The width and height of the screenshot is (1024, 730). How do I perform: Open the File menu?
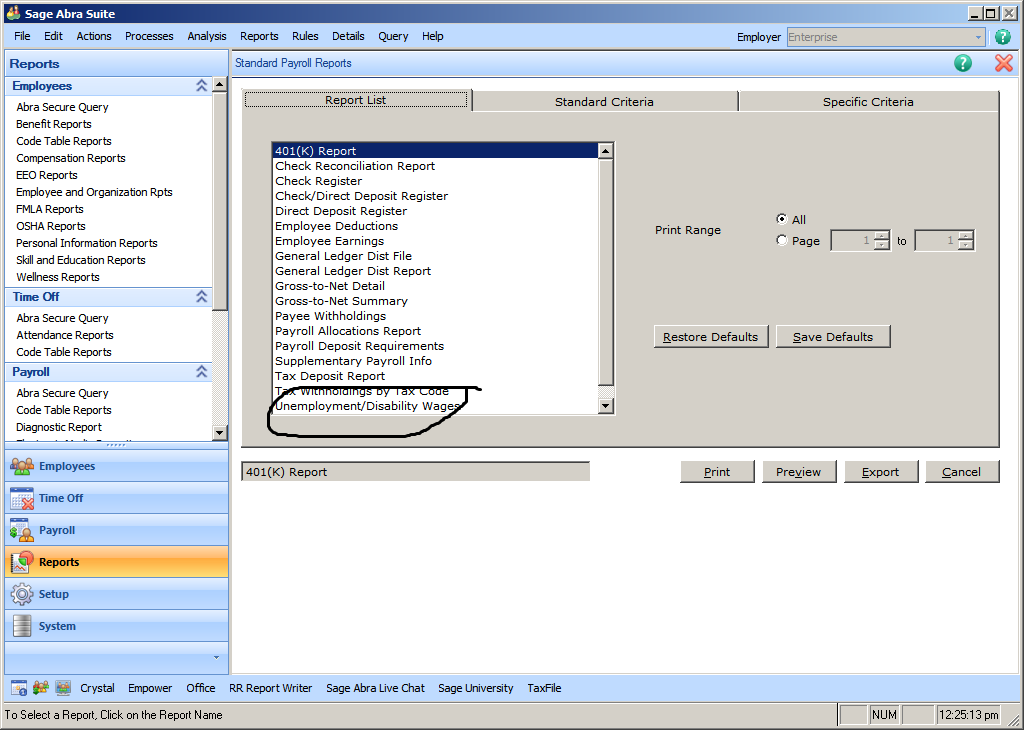click(x=22, y=36)
